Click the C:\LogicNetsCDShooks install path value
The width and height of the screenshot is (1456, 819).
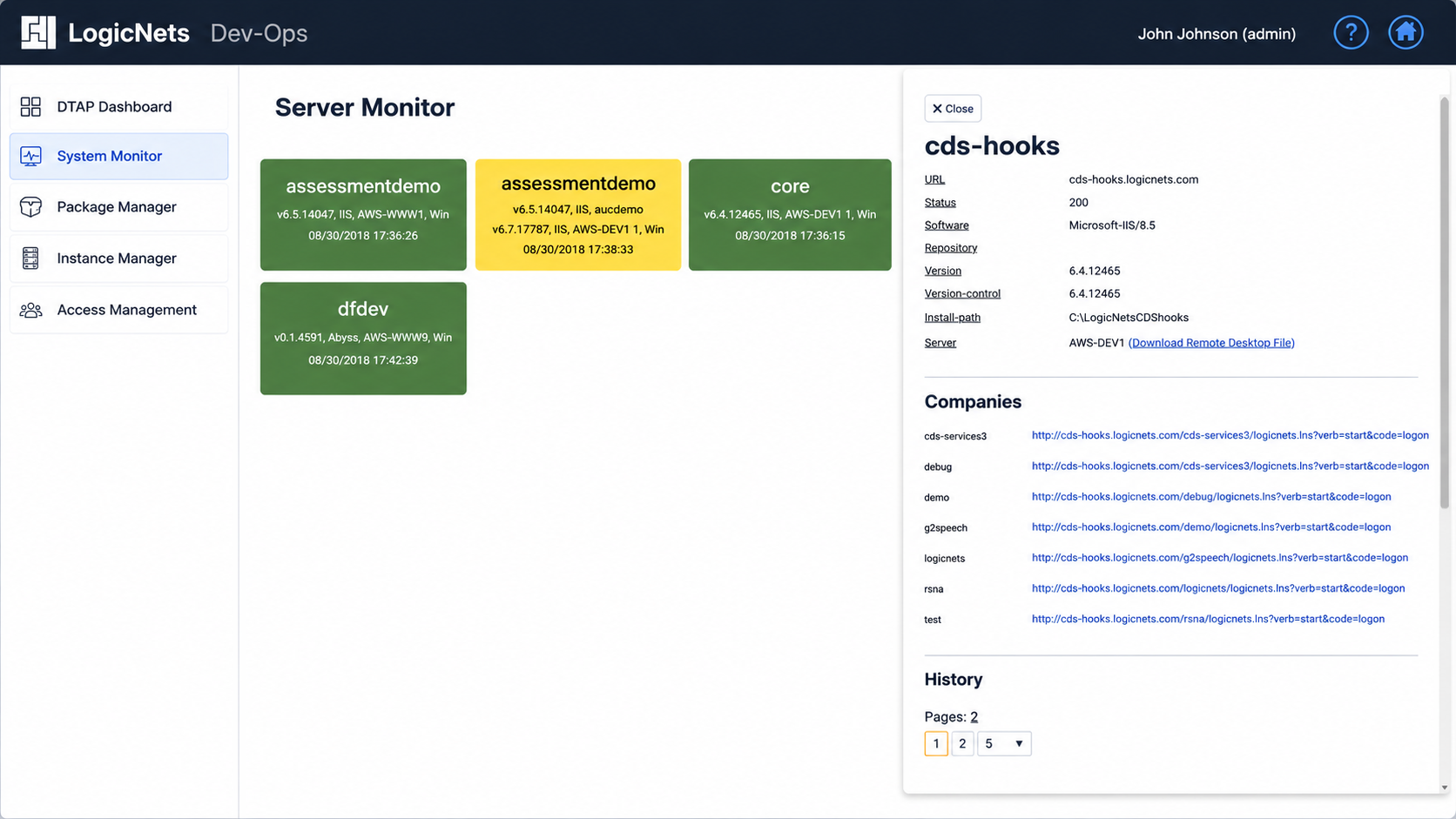point(1129,318)
